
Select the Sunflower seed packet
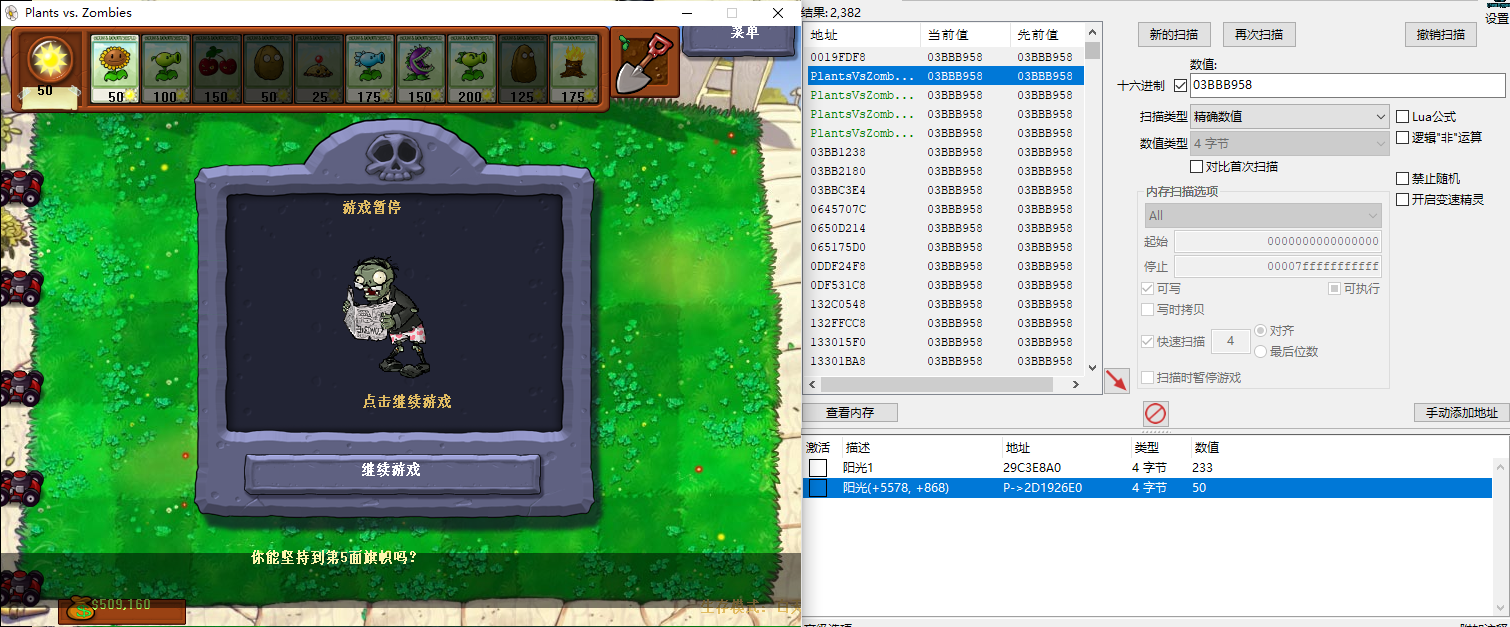point(115,69)
